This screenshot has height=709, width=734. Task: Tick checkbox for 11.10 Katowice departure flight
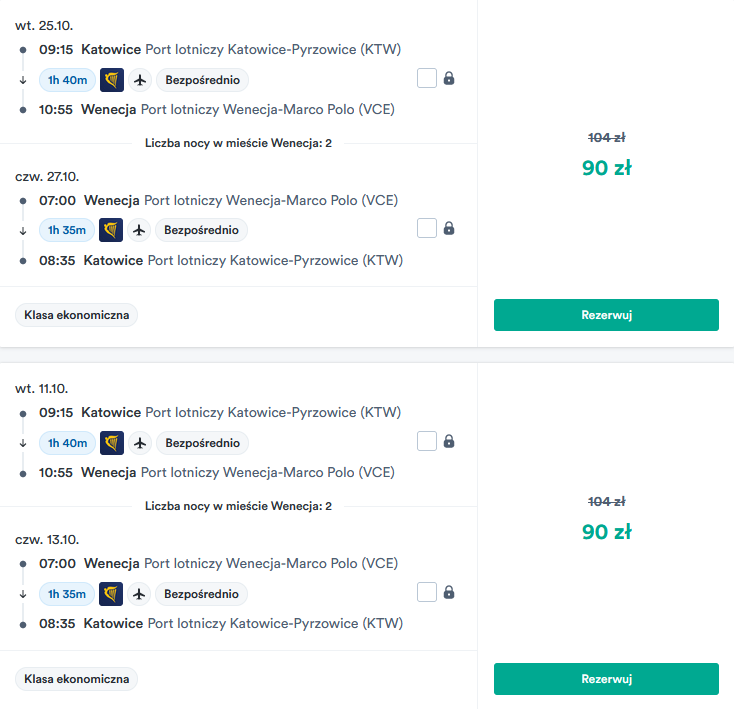click(427, 441)
